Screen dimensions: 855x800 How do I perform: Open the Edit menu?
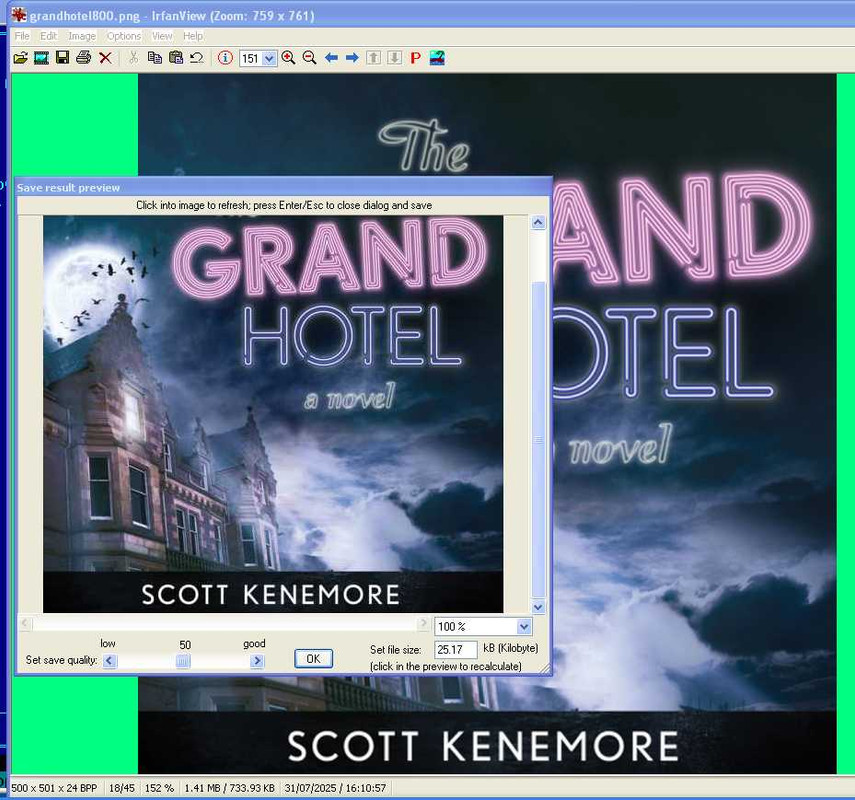tap(48, 36)
